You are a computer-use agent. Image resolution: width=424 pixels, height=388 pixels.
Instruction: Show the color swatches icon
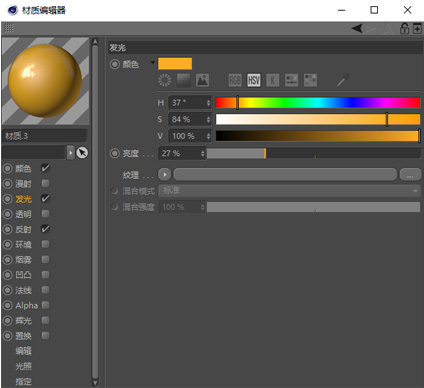[x=310, y=80]
